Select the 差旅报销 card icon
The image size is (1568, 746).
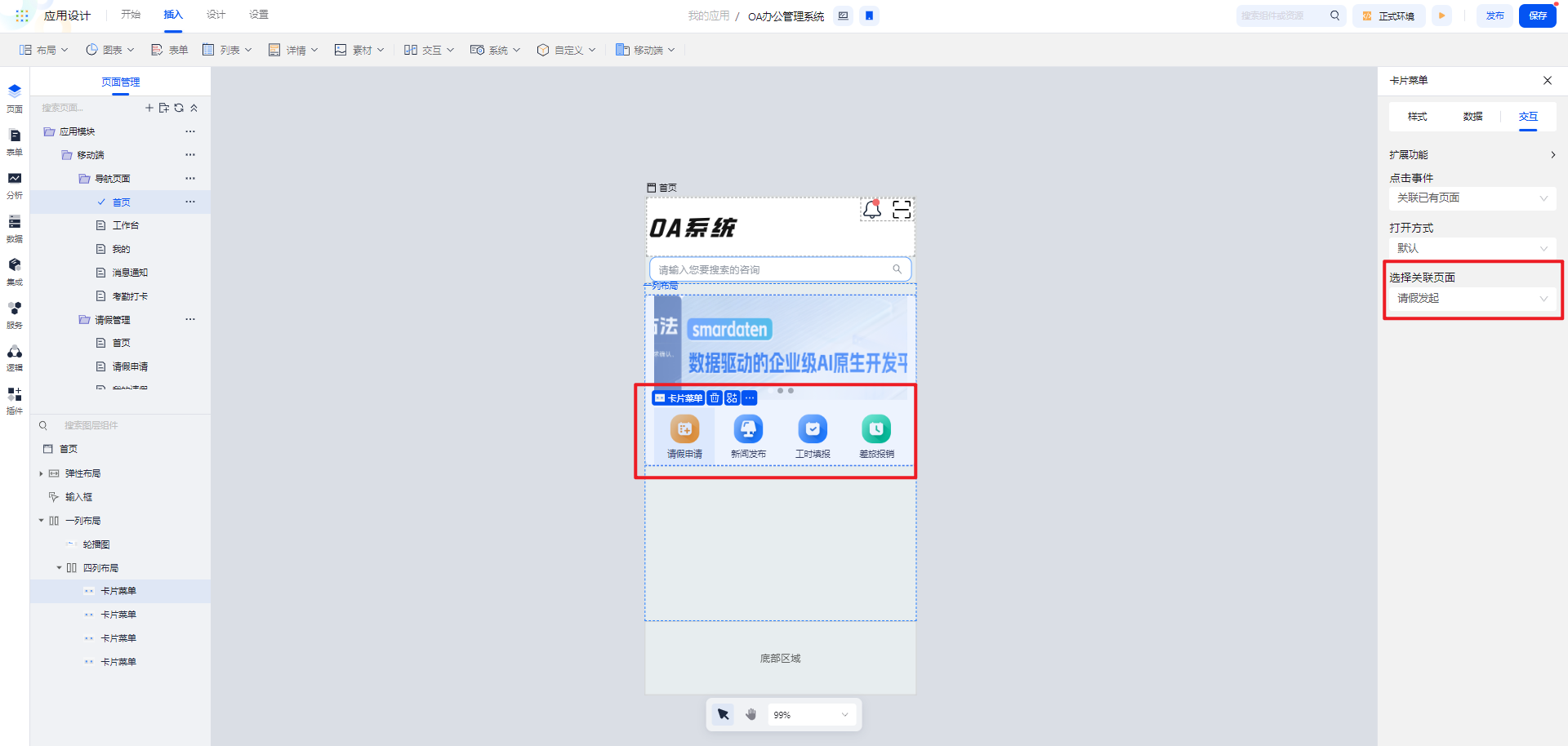coord(876,429)
